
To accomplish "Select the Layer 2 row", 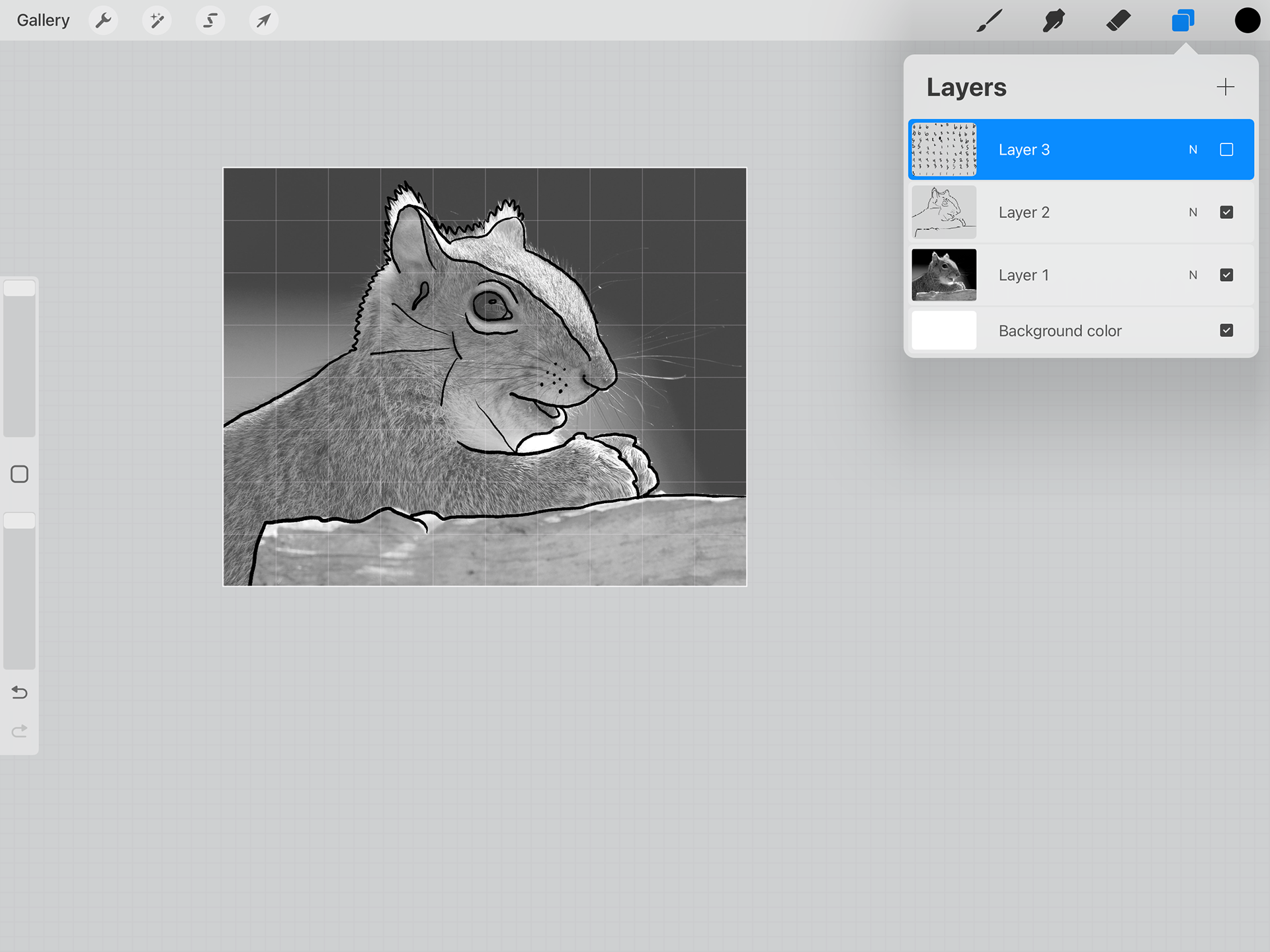I will pyautogui.click(x=1081, y=212).
